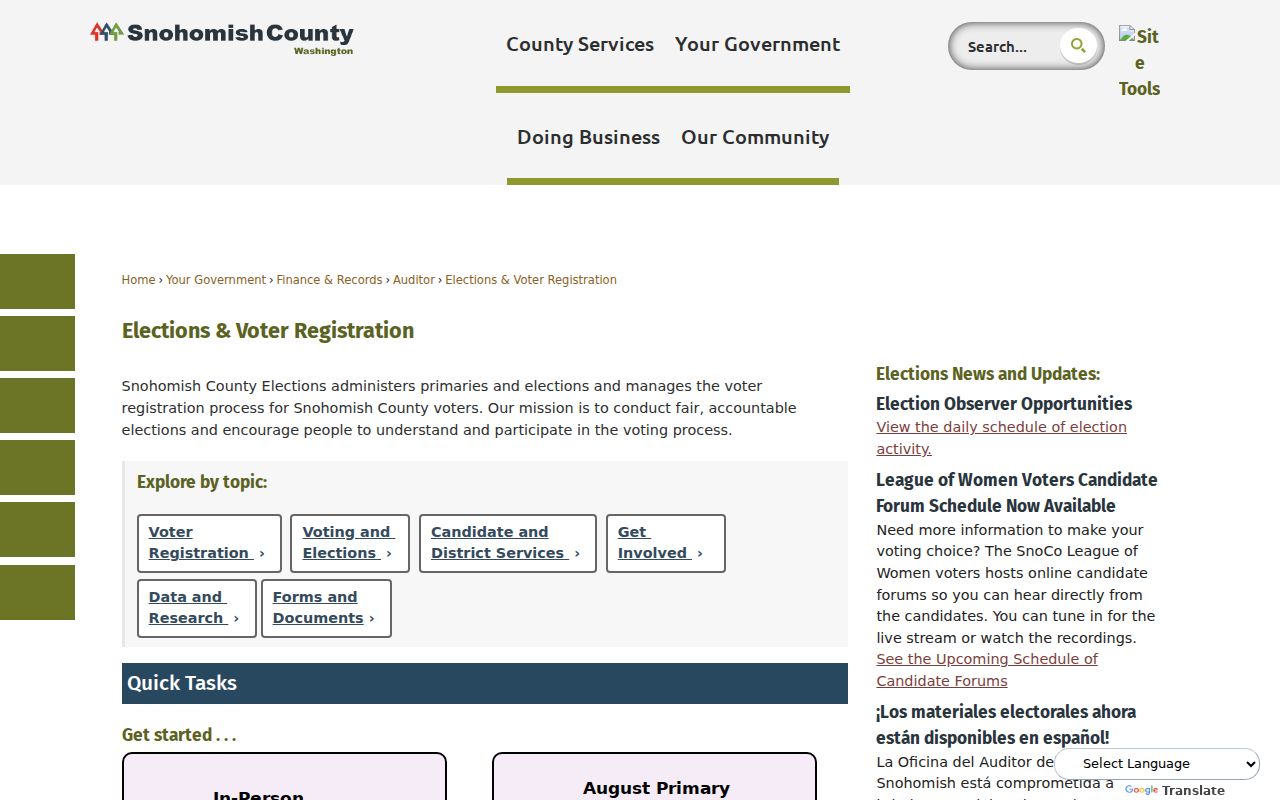Image resolution: width=1280 pixels, height=800 pixels.
Task: Click League of Women Voters heading
Action: coord(1017,493)
